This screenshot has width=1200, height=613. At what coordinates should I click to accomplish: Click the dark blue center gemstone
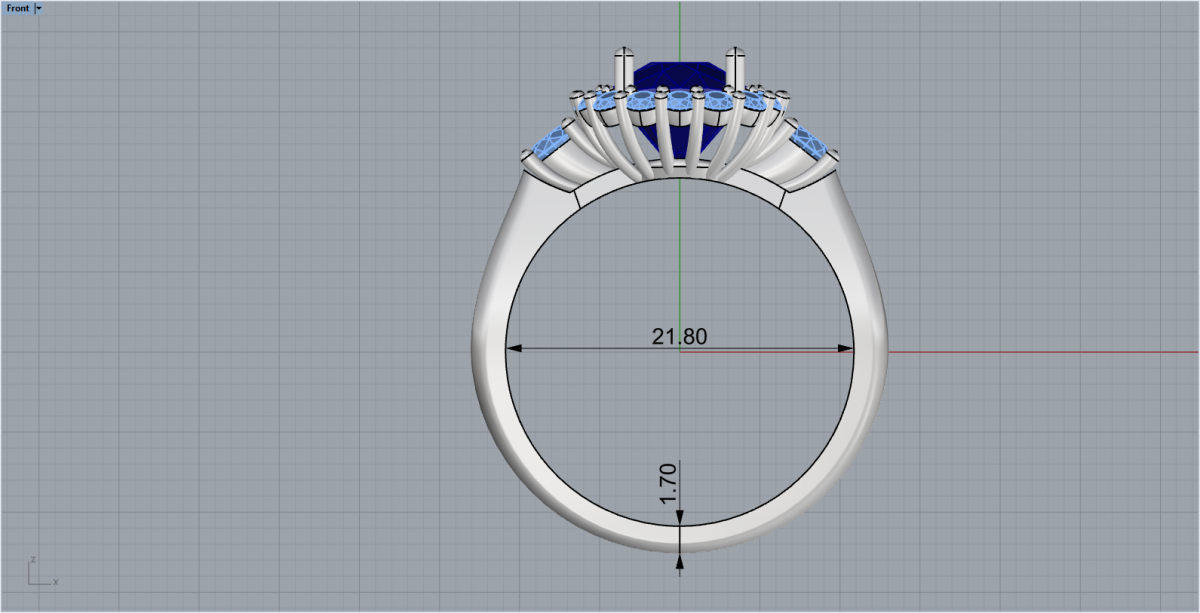pos(679,75)
